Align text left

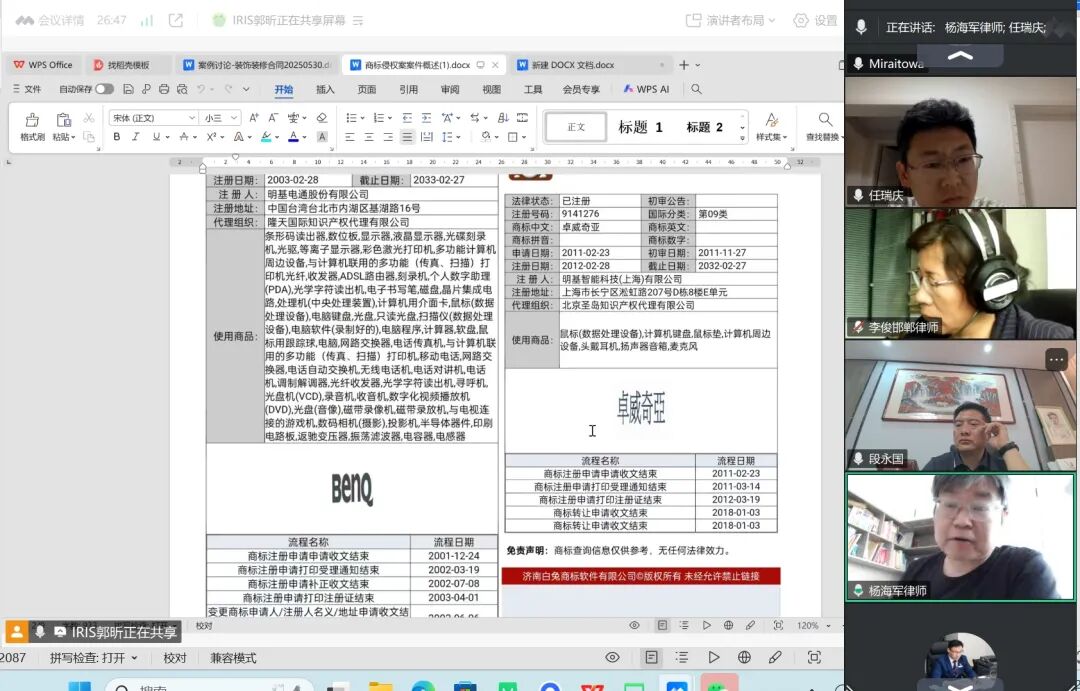pos(350,137)
